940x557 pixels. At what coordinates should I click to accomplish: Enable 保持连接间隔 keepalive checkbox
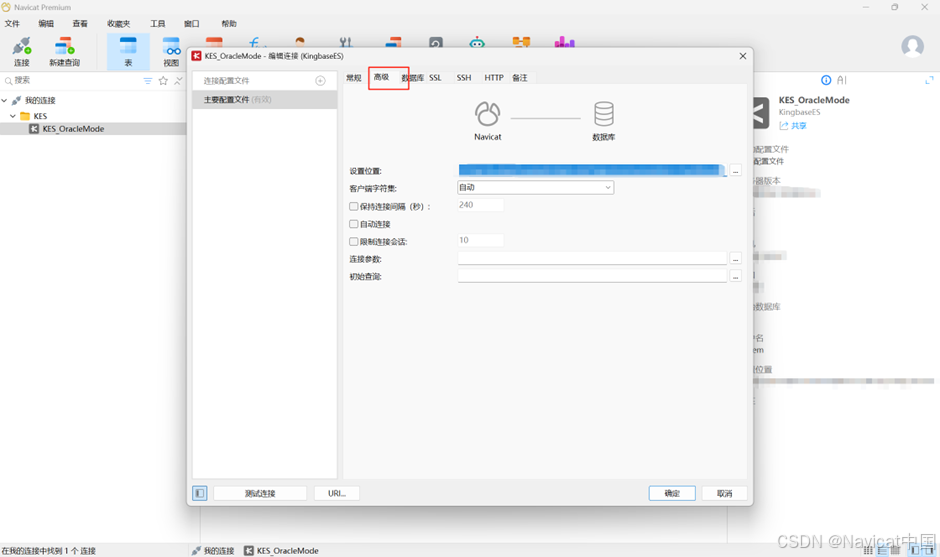[x=354, y=206]
